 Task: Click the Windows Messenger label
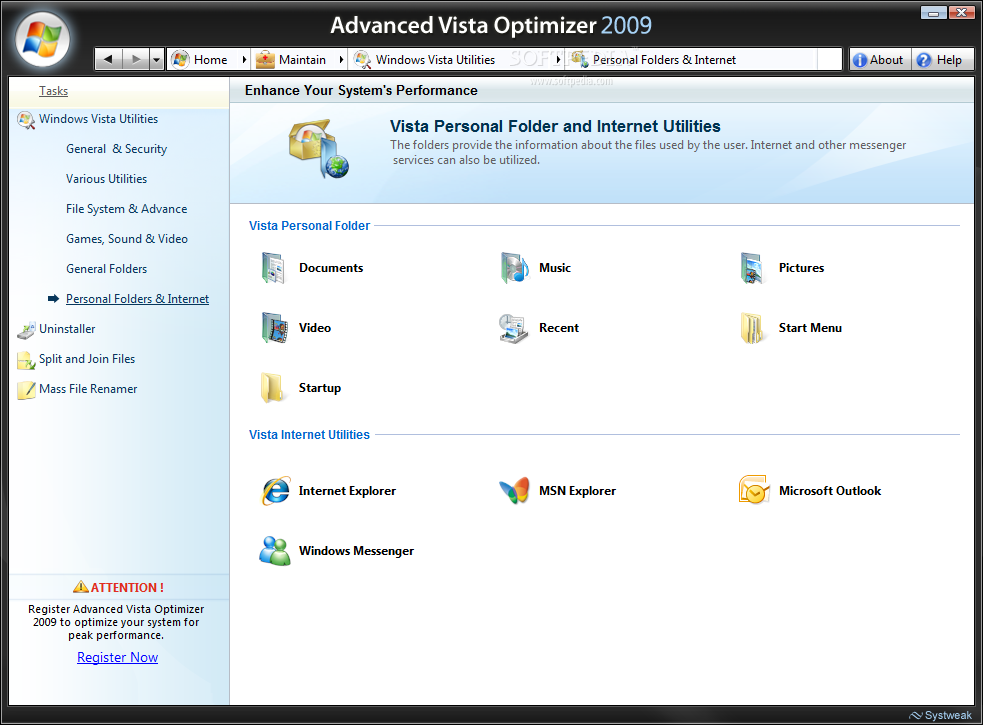click(x=356, y=551)
